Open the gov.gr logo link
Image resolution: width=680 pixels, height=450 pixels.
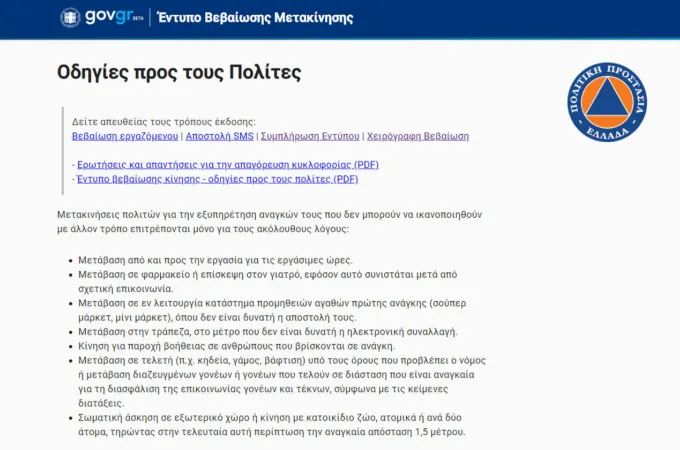114,17
